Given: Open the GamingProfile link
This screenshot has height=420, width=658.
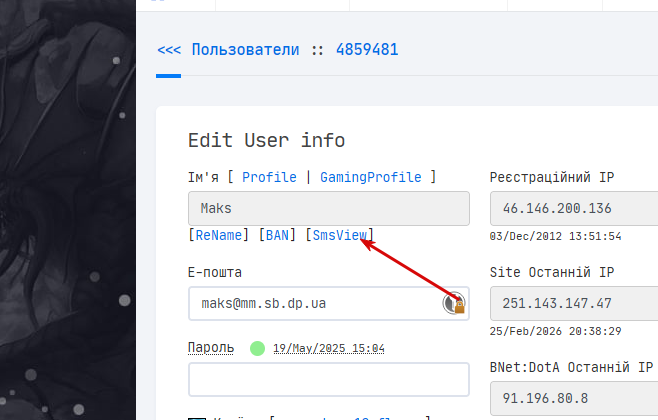Looking at the screenshot, I should (x=371, y=177).
